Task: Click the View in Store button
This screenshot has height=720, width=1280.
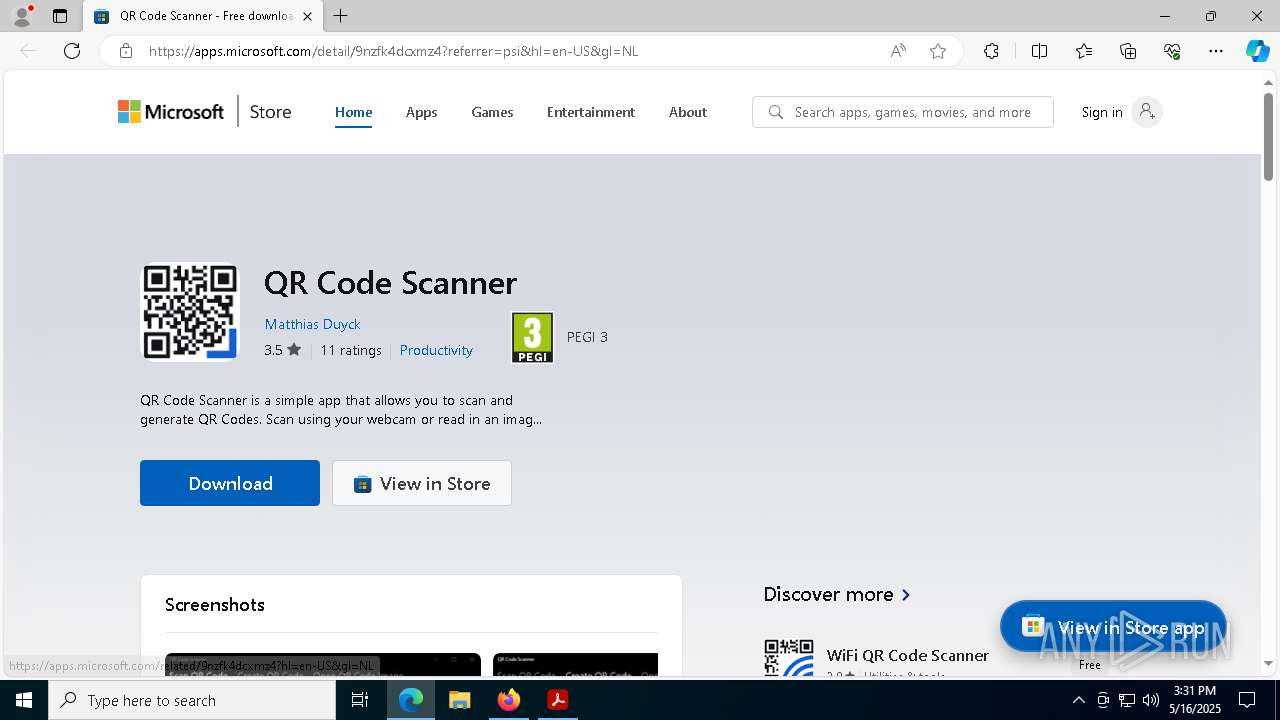Action: pyautogui.click(x=422, y=483)
